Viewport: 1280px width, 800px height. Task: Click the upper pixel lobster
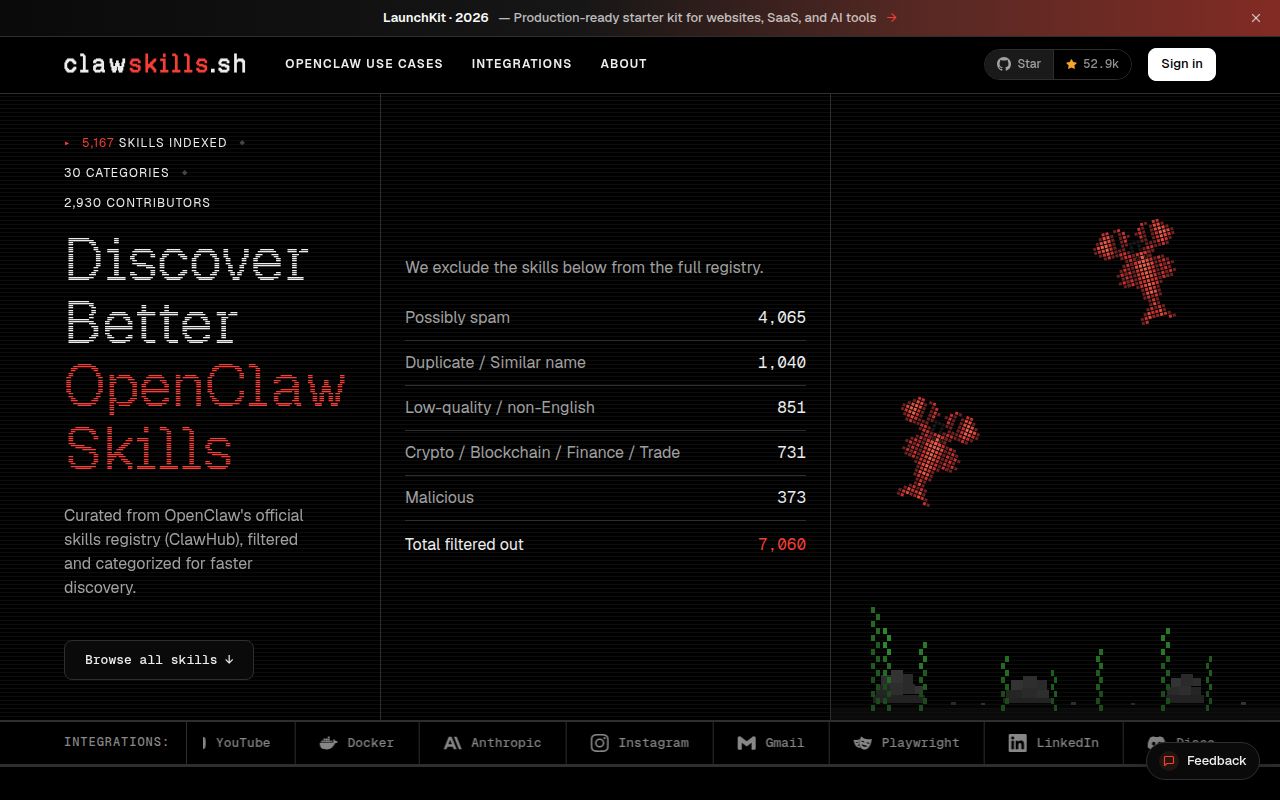click(1135, 270)
